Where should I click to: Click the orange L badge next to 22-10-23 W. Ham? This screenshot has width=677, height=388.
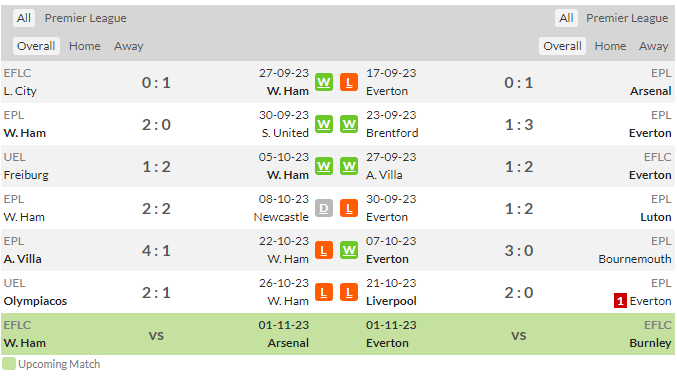(324, 250)
